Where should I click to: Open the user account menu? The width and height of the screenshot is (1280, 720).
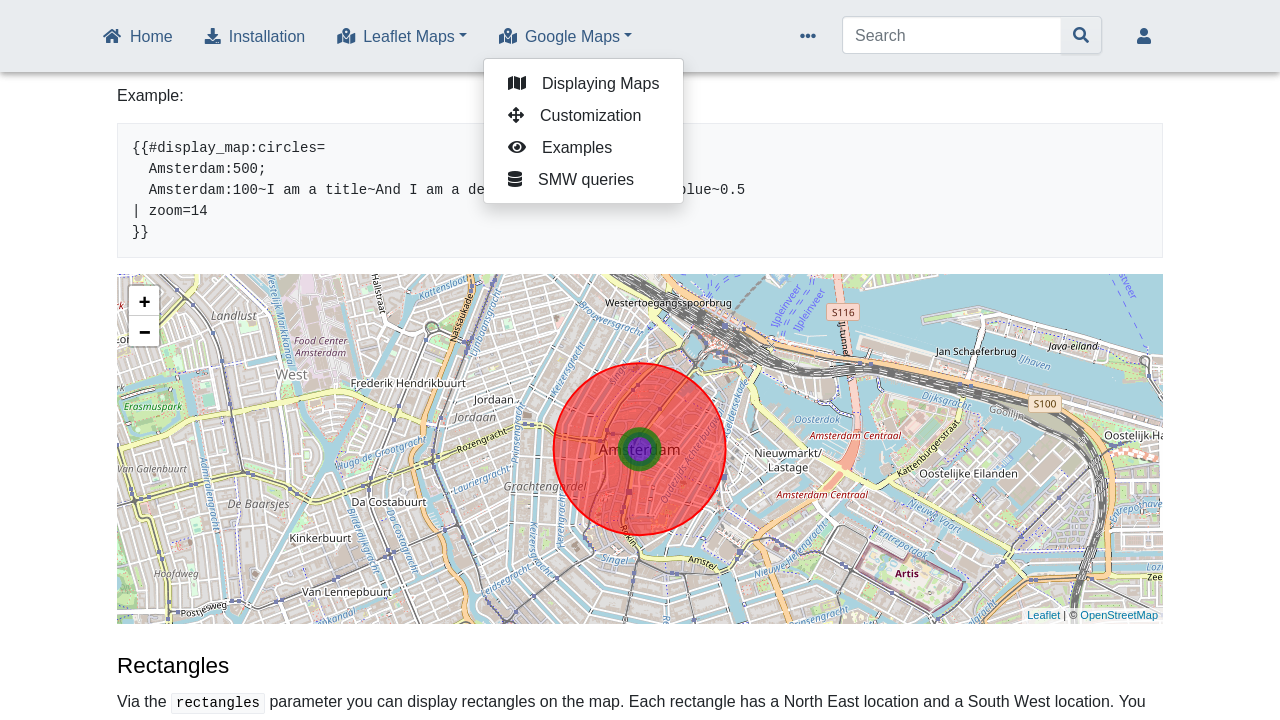pos(1144,36)
